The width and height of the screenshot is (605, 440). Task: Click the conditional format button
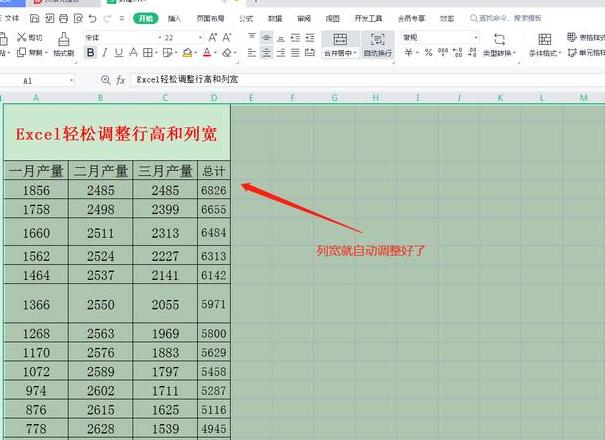coord(544,44)
